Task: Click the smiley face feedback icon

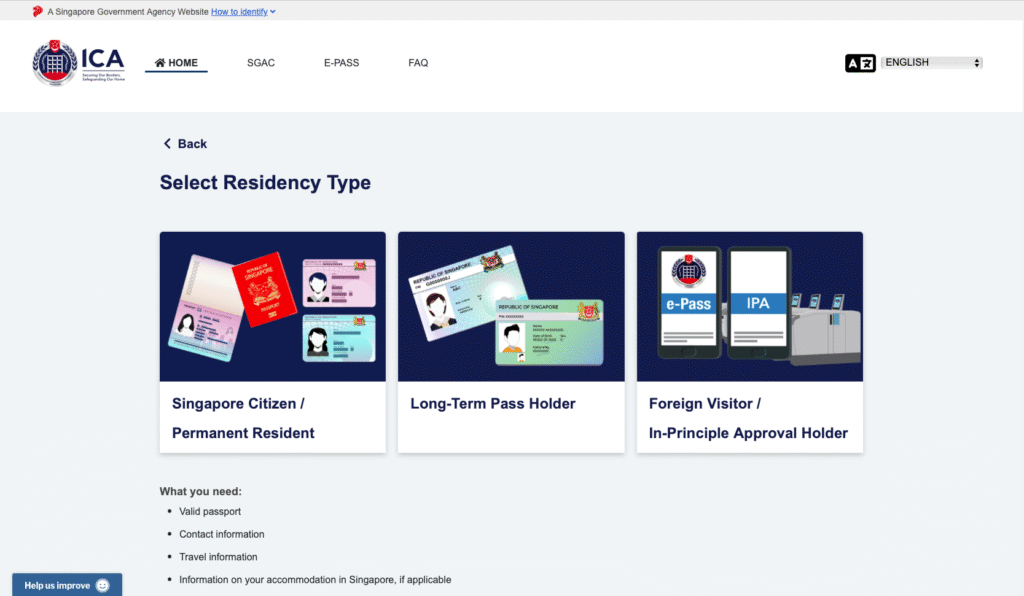Action: (x=102, y=586)
